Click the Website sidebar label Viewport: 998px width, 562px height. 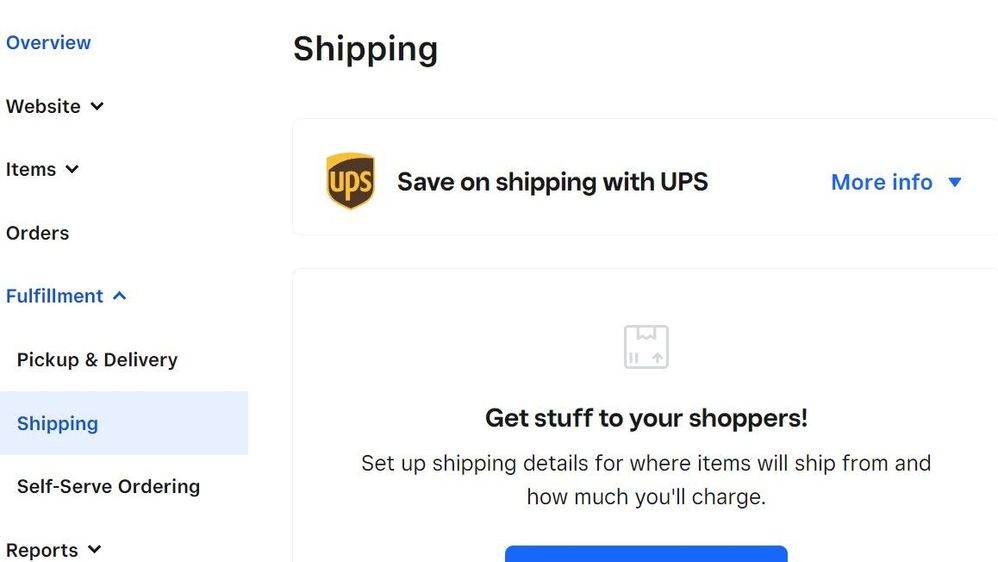point(43,106)
